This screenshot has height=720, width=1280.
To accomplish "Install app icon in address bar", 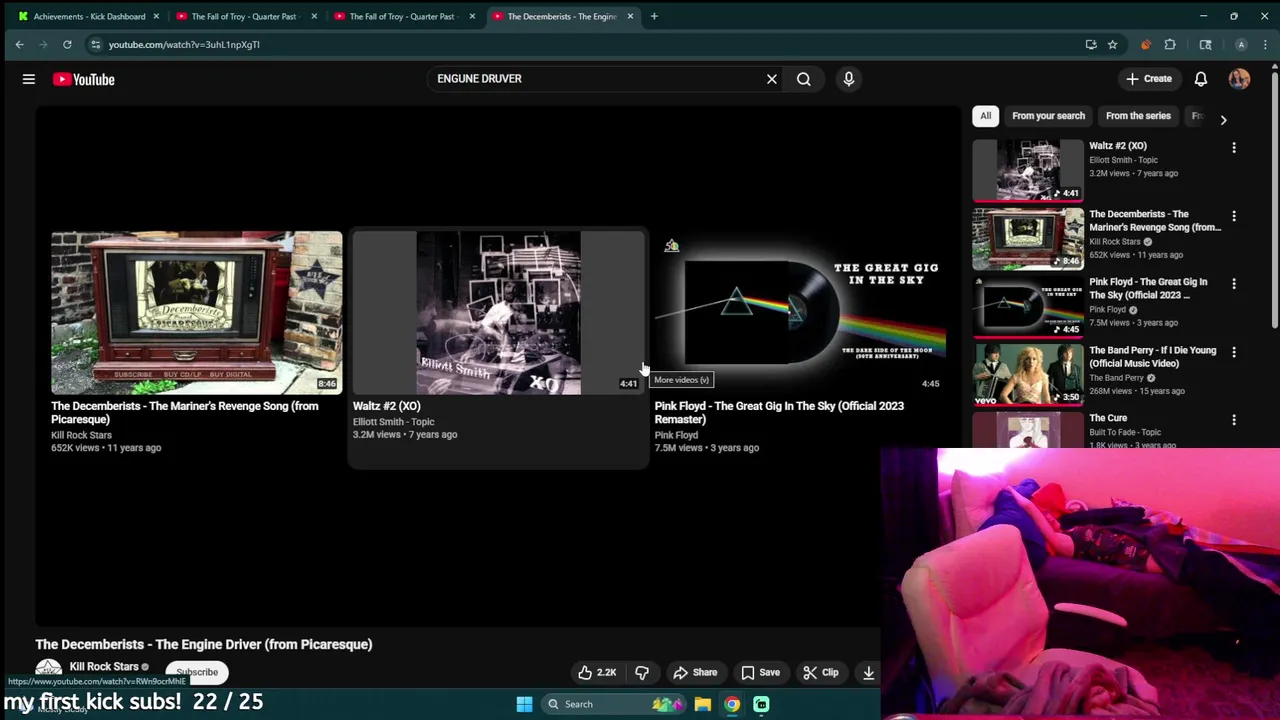I will [x=1091, y=44].
